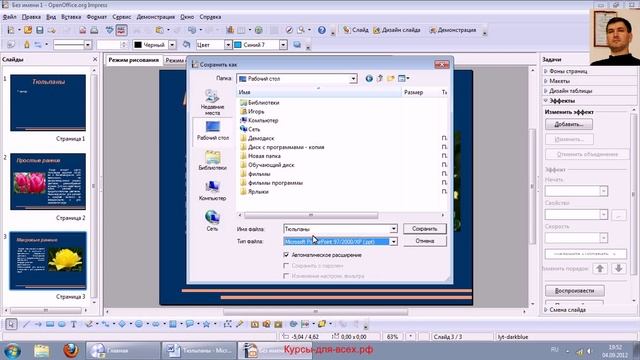Create a new folder in save dialog

tap(391, 78)
